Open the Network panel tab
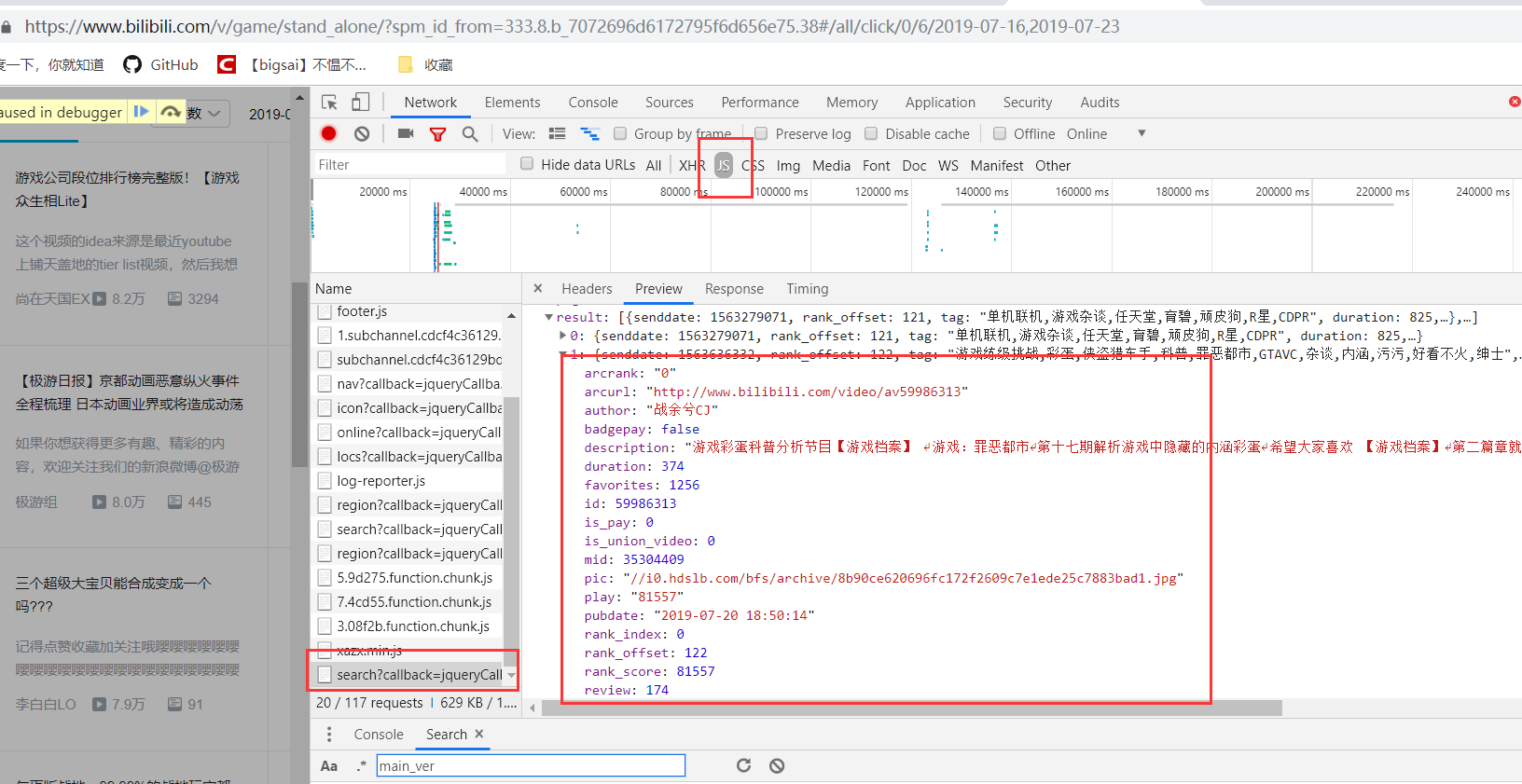The height and width of the screenshot is (784, 1522). tap(431, 103)
